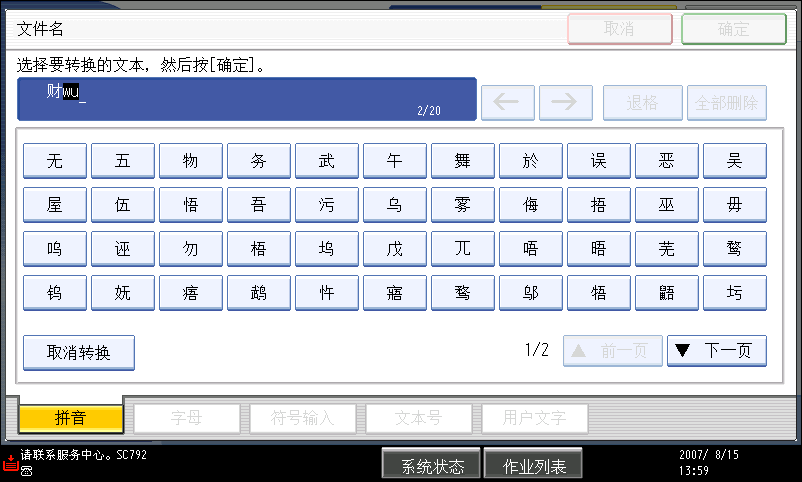Viewport: 802px width, 482px height.
Task: Choose the candidate character 务
Action: pos(258,161)
